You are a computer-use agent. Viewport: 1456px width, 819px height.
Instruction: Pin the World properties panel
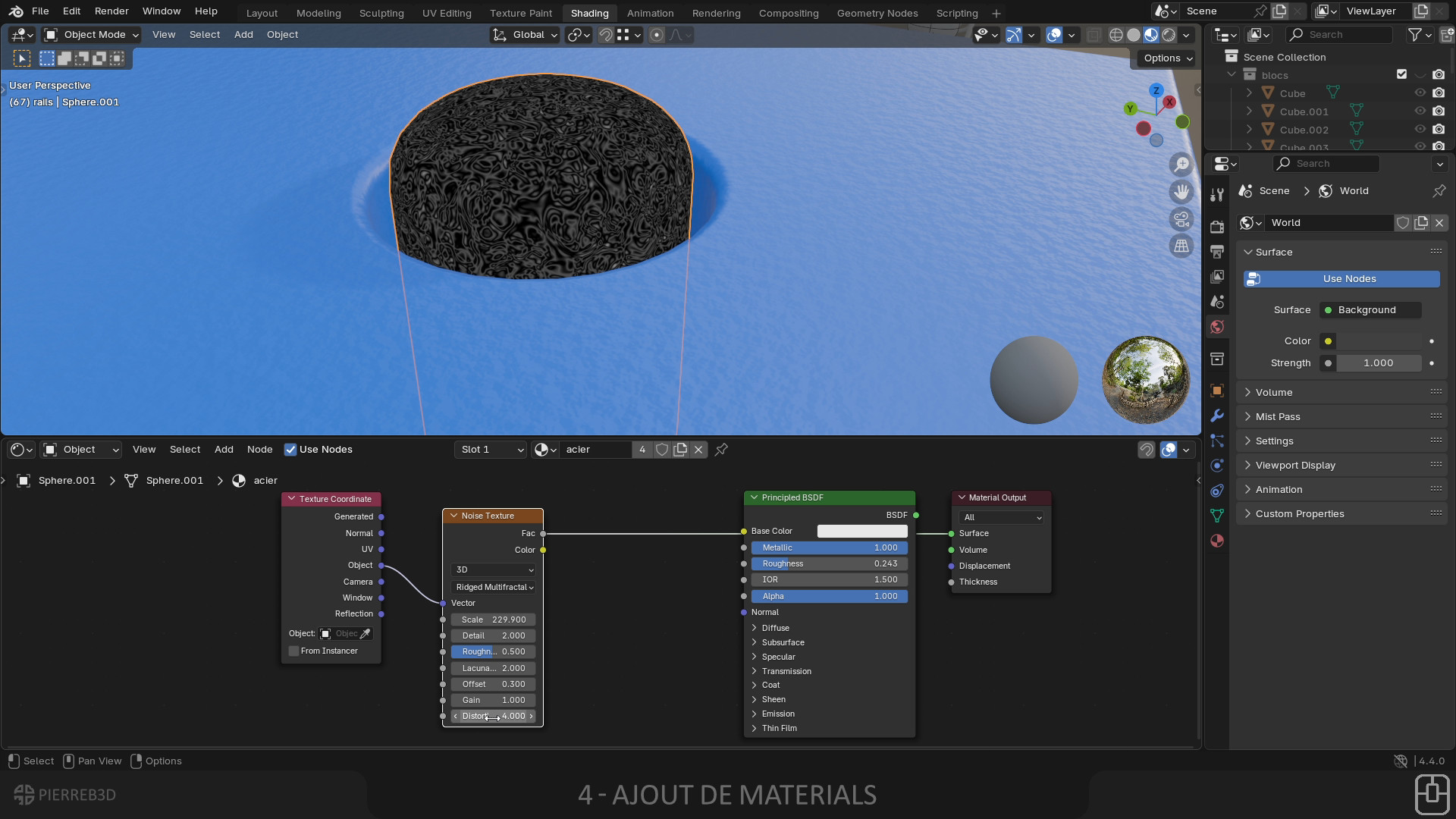[x=1439, y=191]
